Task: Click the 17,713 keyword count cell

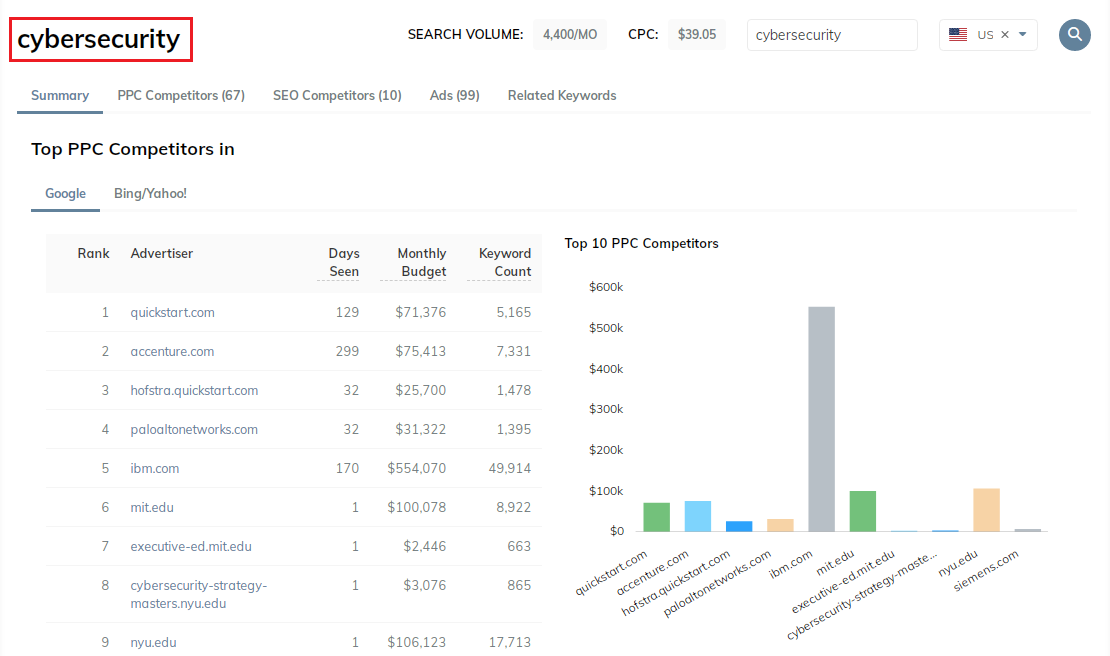Action: coord(510,642)
